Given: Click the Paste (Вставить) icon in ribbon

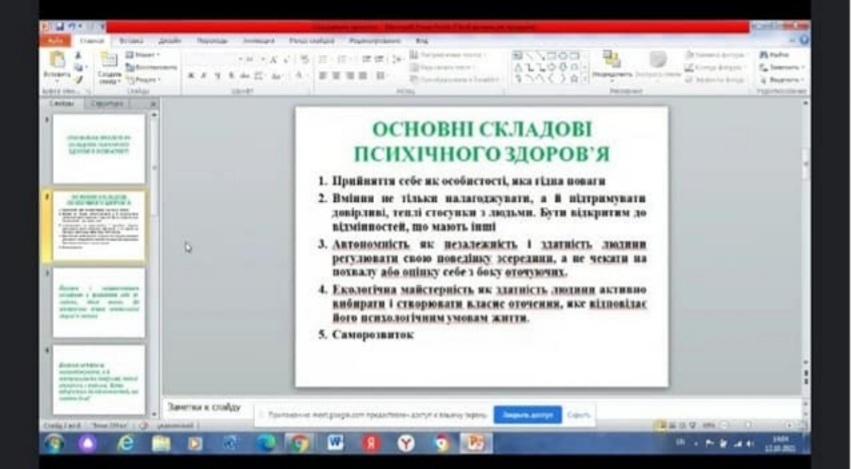Looking at the screenshot, I should [57, 62].
